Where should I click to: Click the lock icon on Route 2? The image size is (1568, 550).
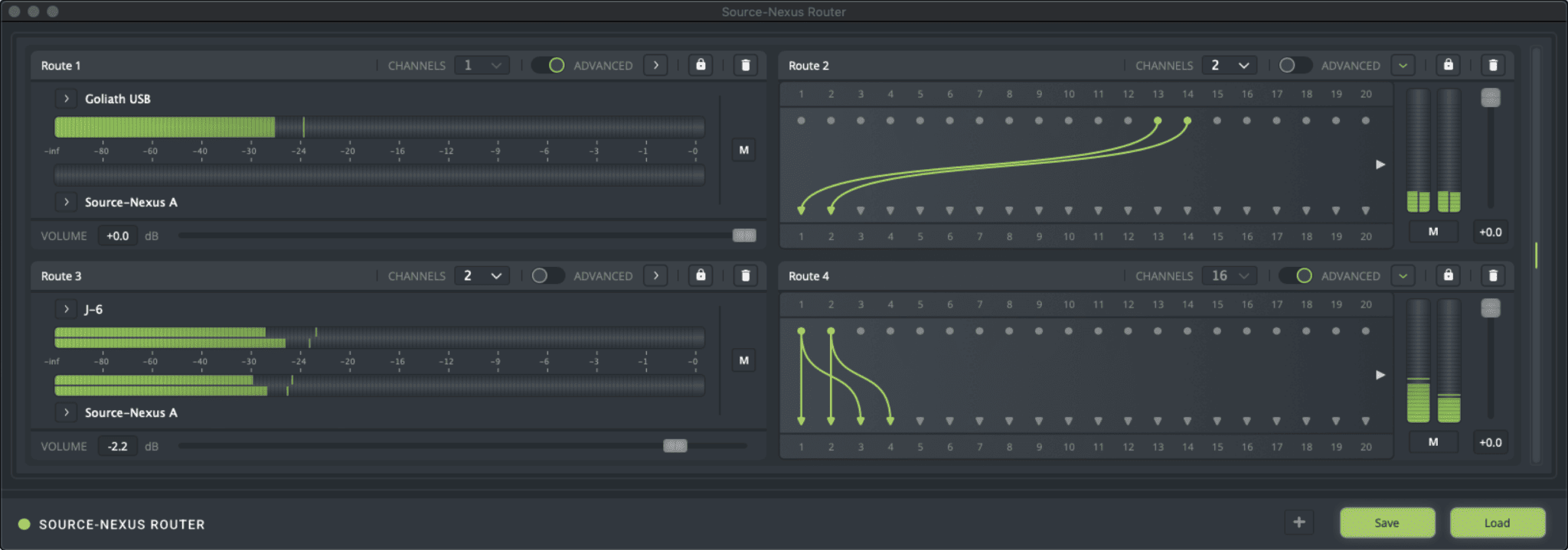click(x=1448, y=65)
